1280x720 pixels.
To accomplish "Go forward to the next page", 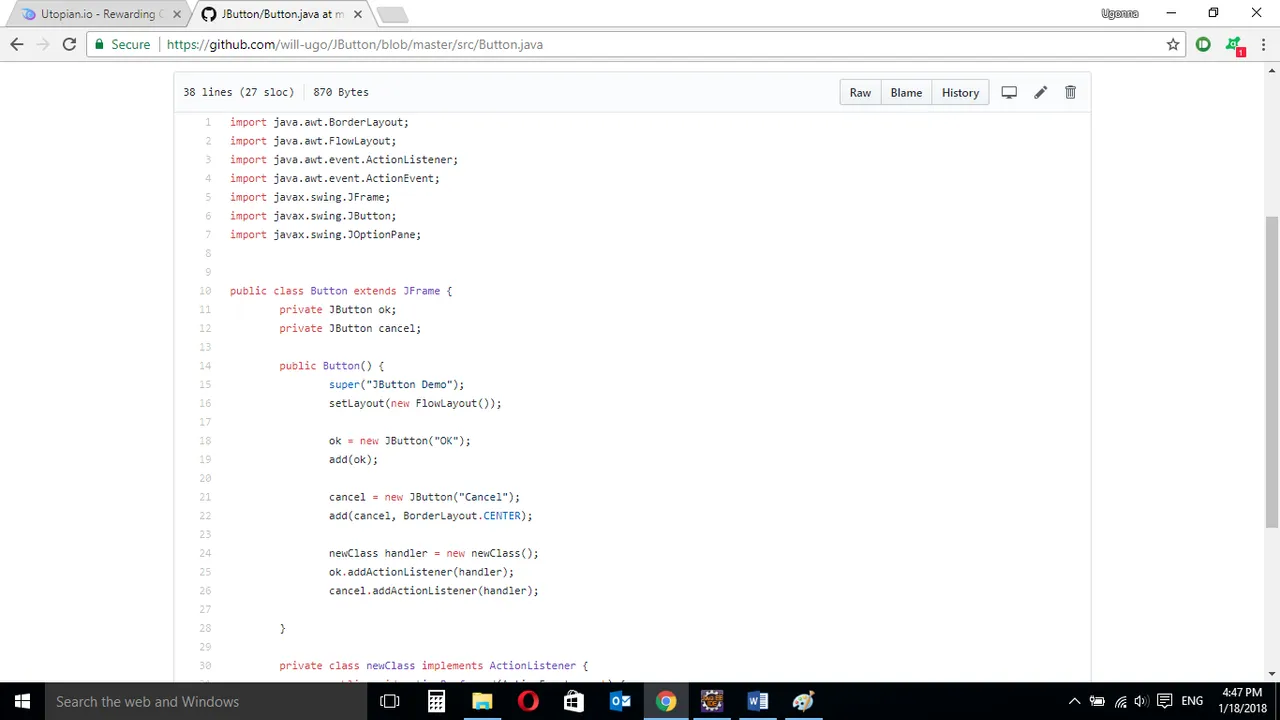I will (x=43, y=44).
